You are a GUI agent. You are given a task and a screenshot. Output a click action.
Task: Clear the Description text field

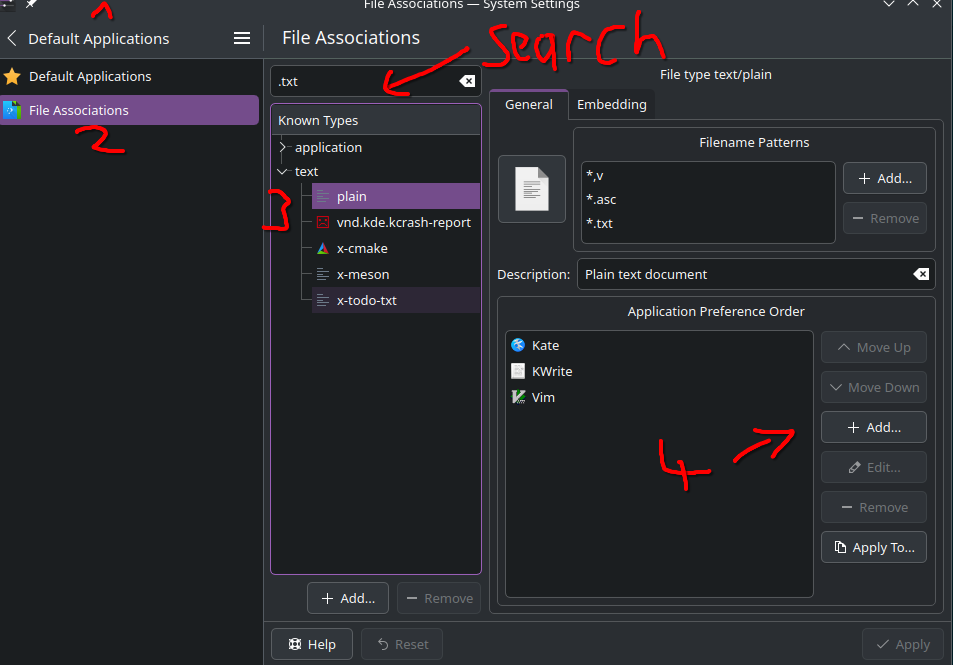(921, 274)
